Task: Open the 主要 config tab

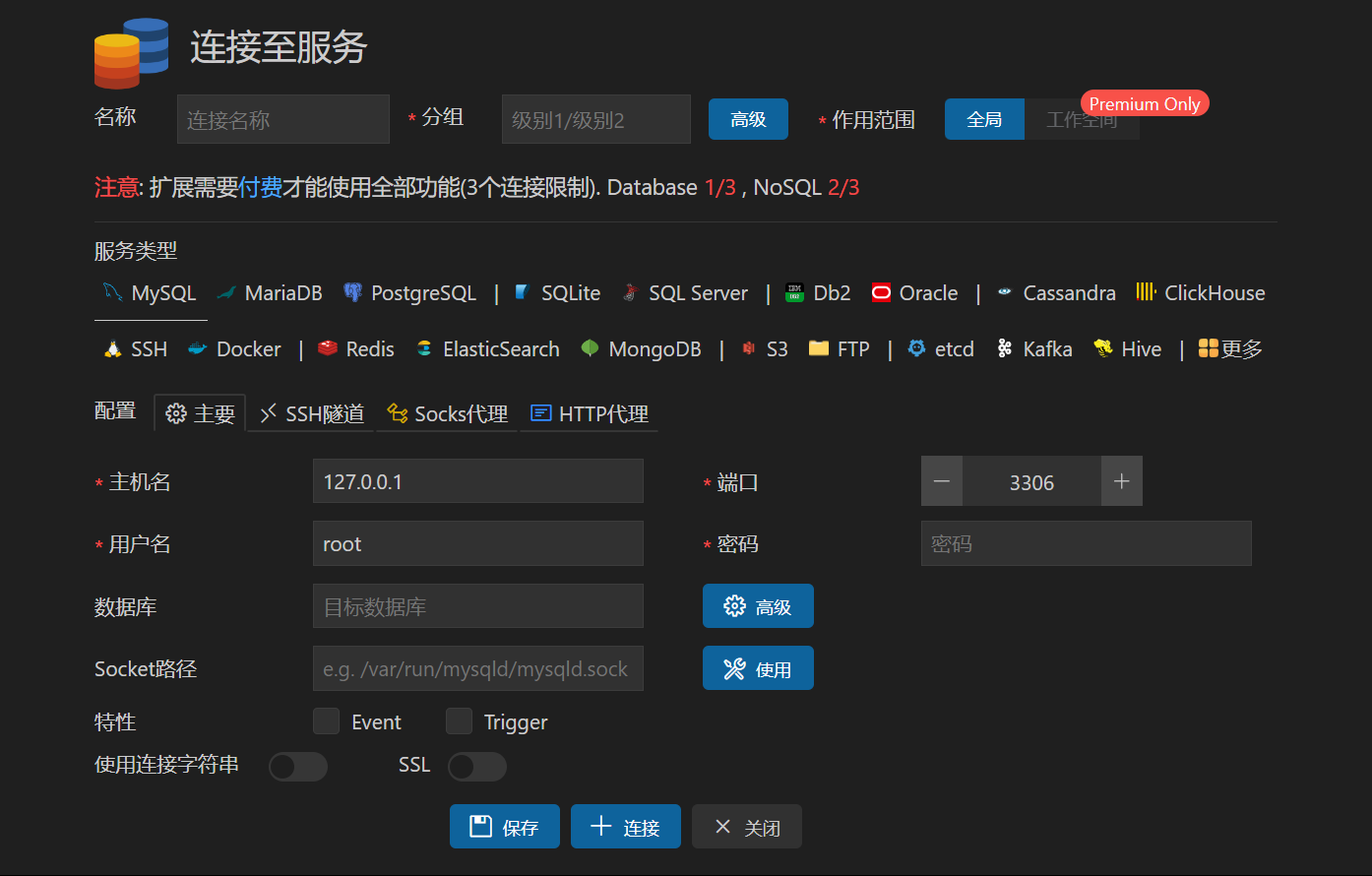Action: click(200, 413)
